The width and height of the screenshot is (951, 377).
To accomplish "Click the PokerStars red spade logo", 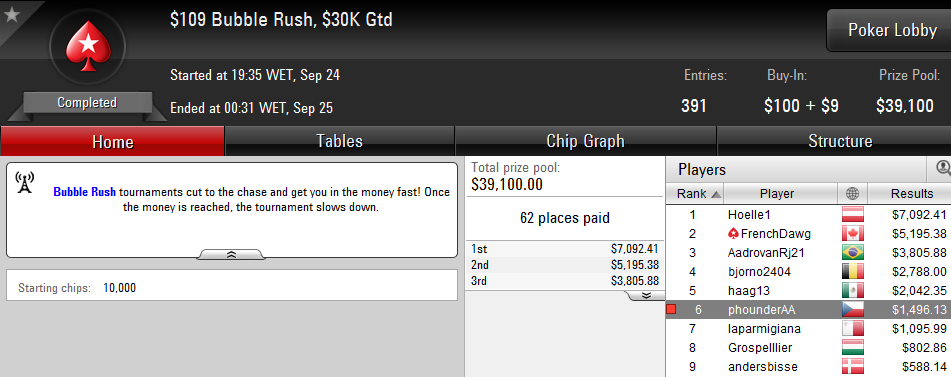I will [x=88, y=47].
